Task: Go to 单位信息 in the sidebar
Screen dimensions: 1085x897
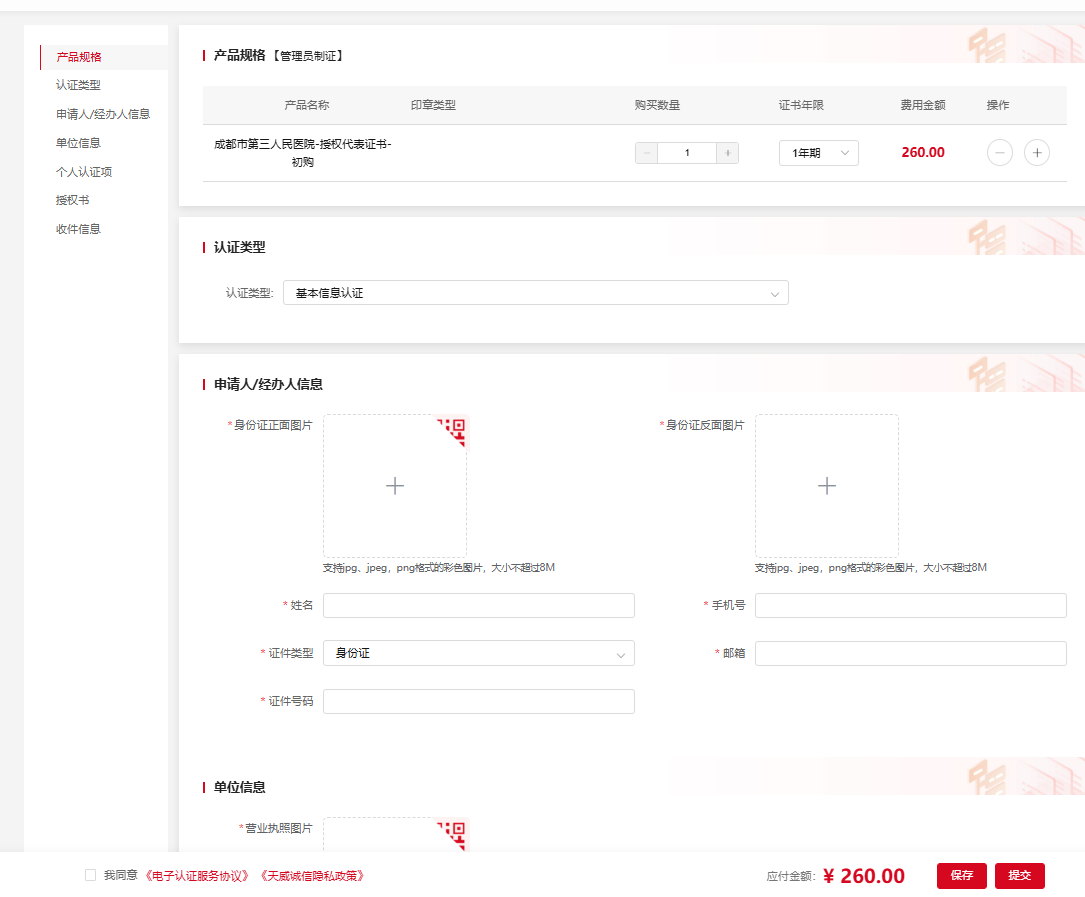Action: pos(78,143)
